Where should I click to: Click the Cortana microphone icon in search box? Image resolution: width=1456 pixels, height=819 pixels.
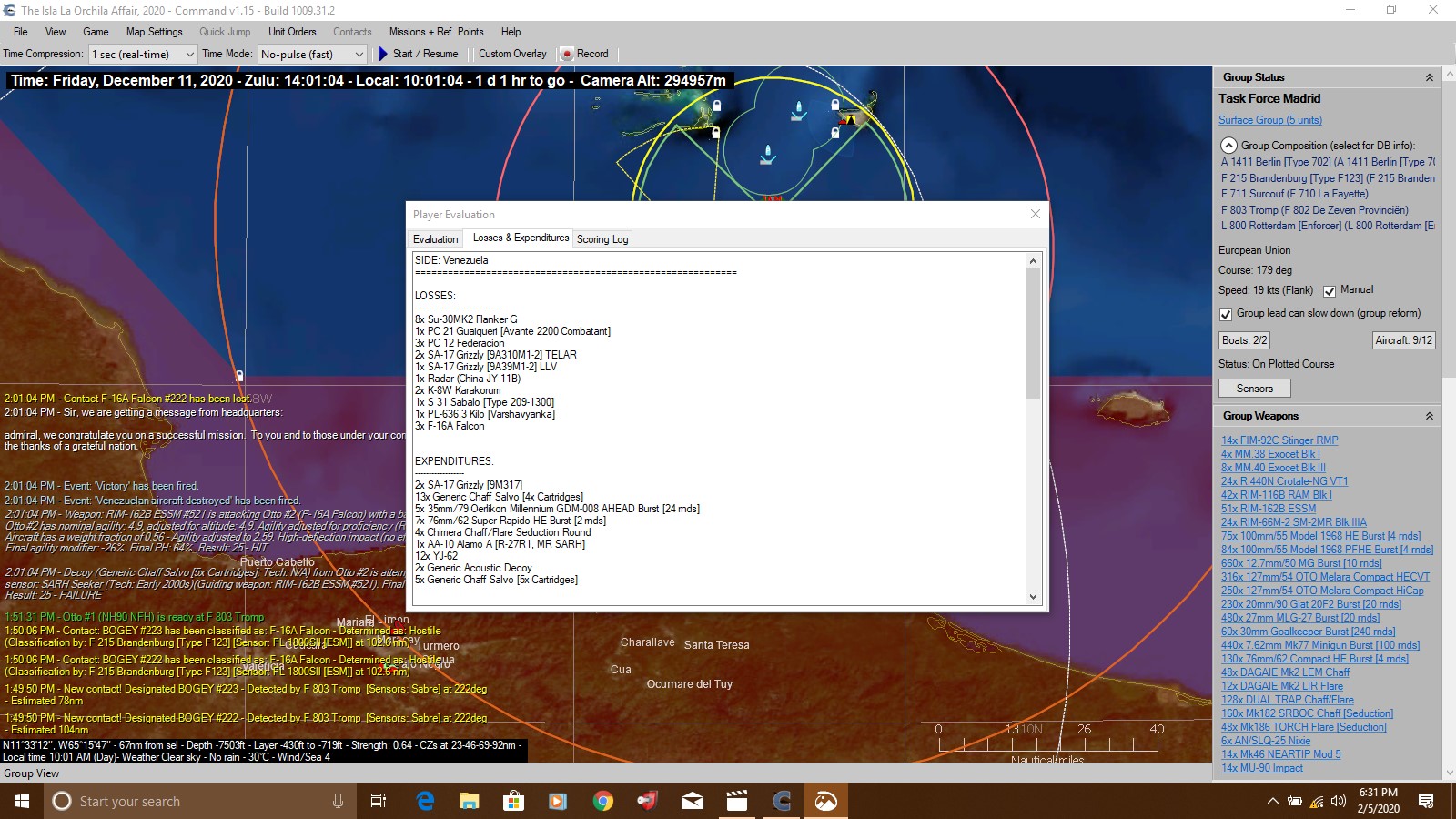coord(338,801)
